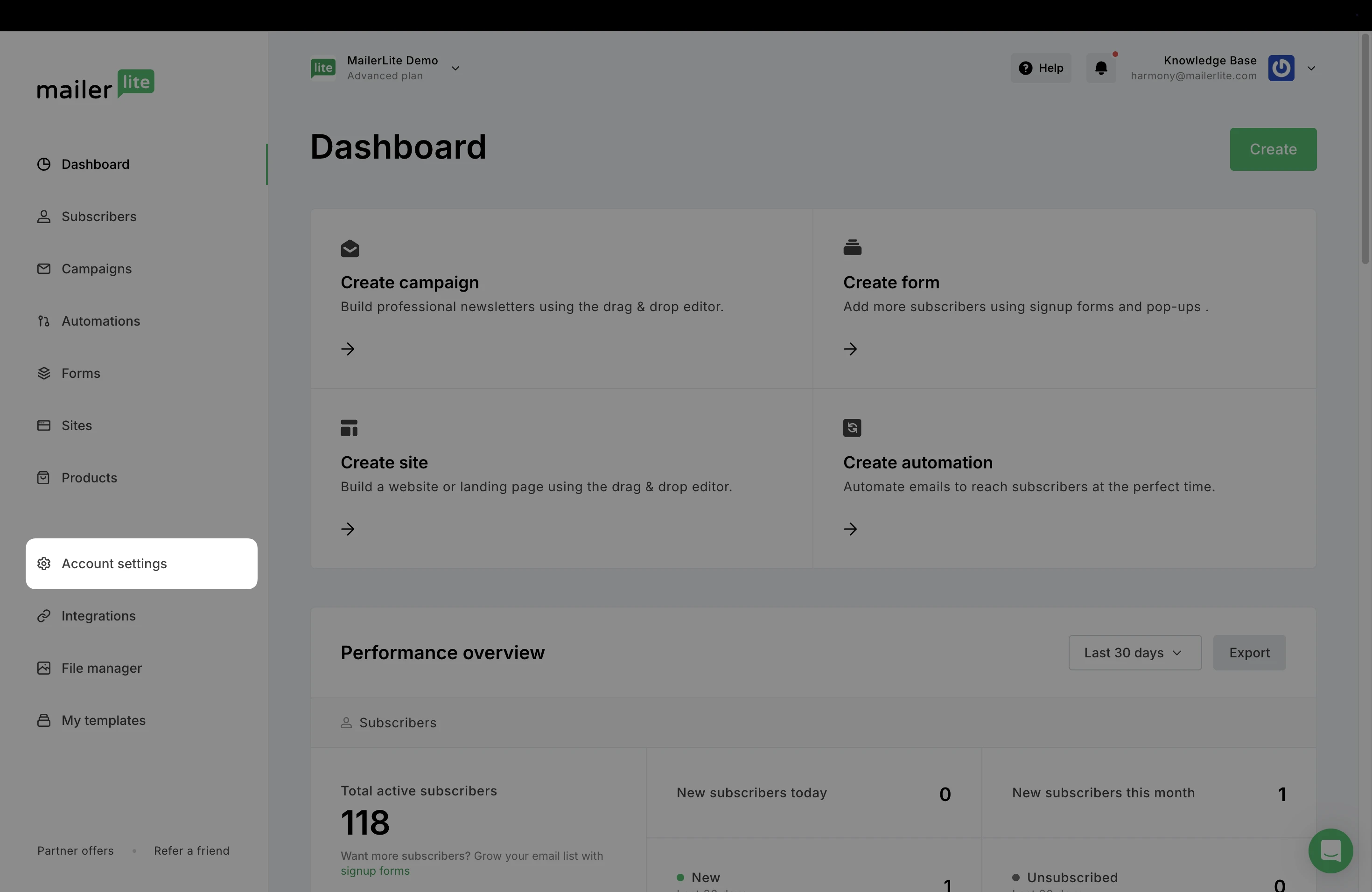Click the Create site layout icon
The height and width of the screenshot is (892, 1372).
pyautogui.click(x=350, y=428)
